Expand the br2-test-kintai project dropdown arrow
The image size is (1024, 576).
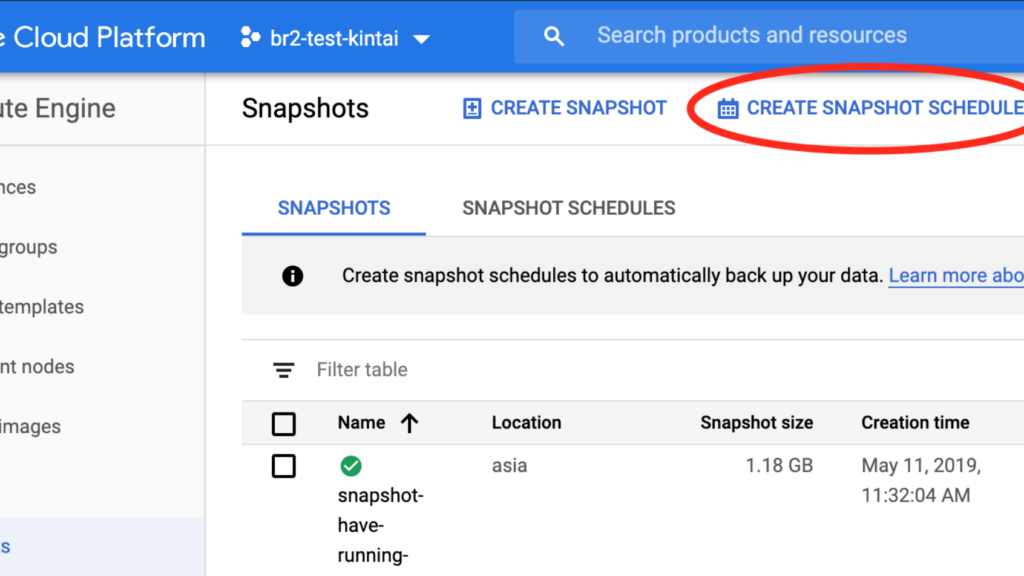tap(422, 39)
